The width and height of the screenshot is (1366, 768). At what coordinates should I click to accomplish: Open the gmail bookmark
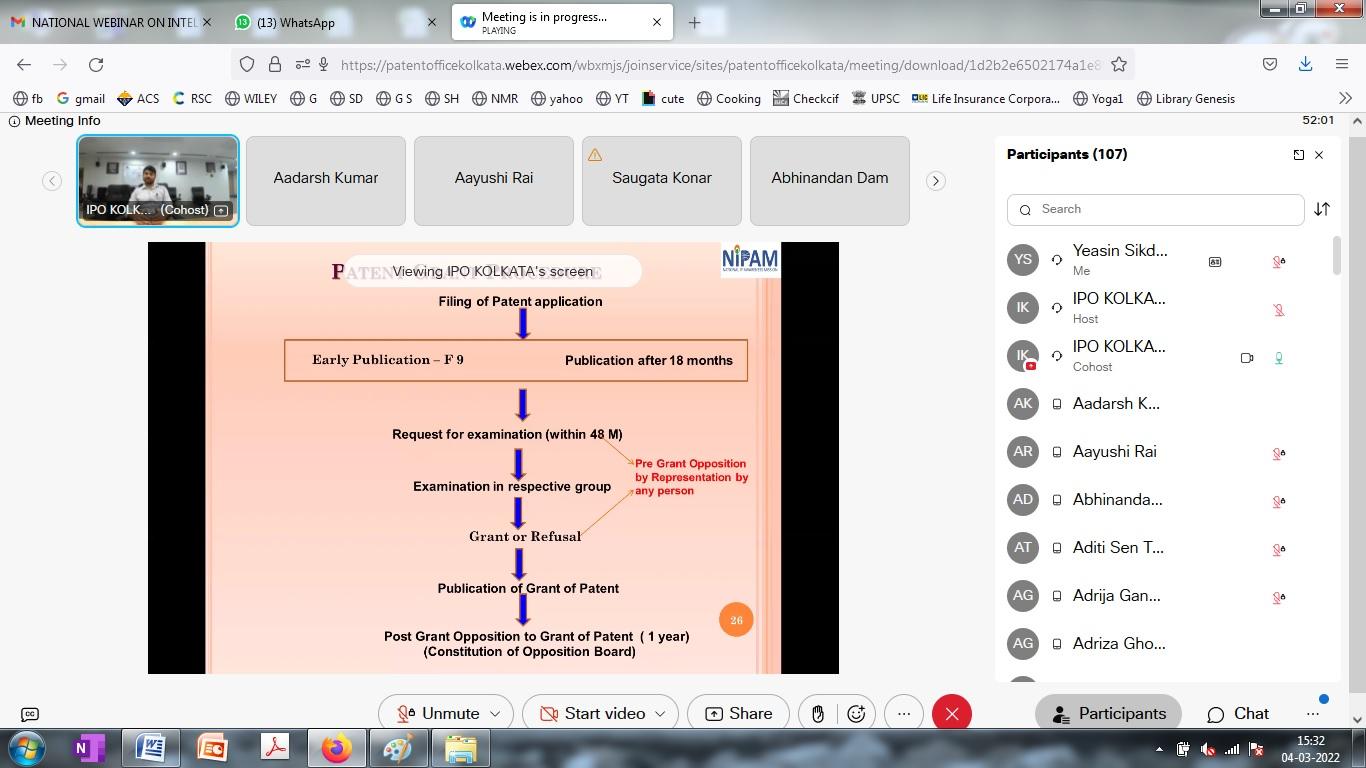tap(81, 98)
